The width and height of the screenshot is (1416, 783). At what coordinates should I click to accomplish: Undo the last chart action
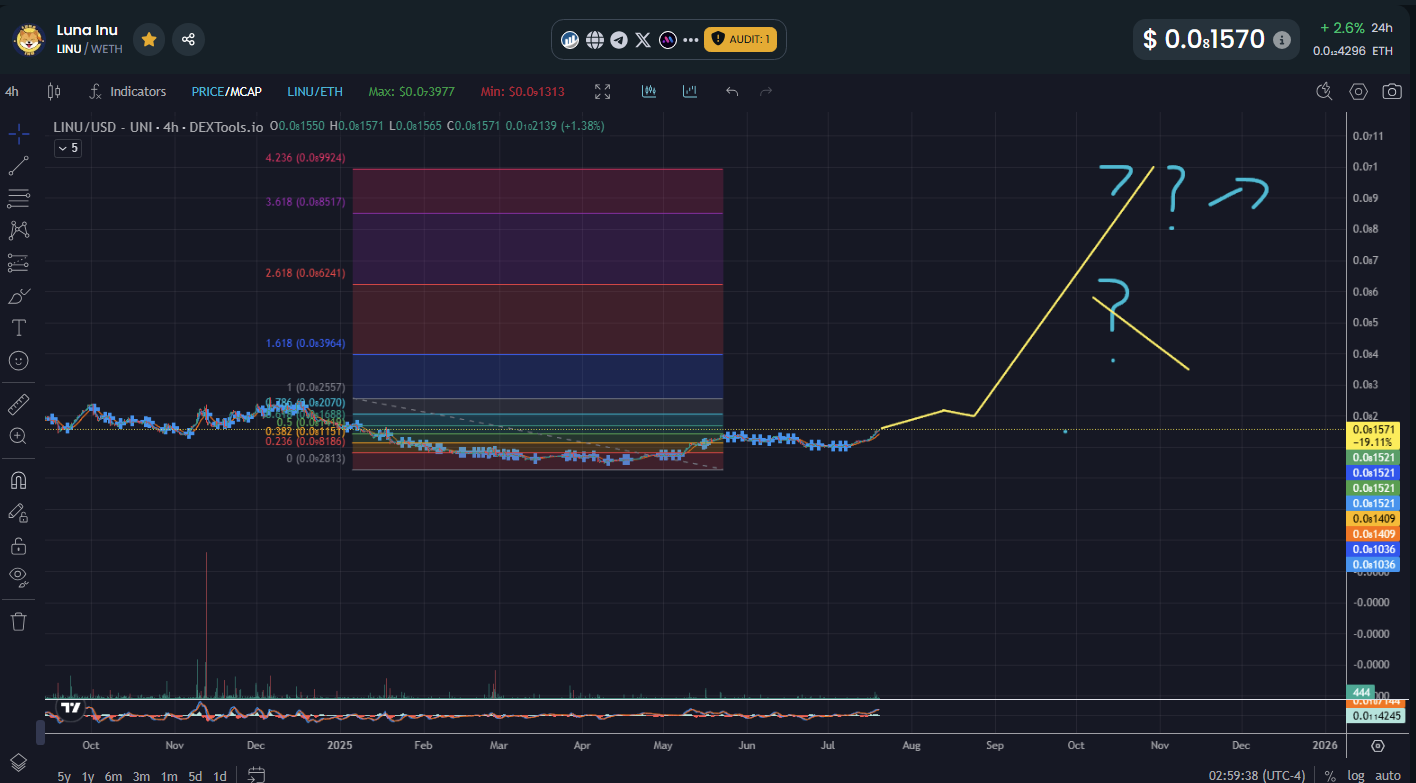732,91
